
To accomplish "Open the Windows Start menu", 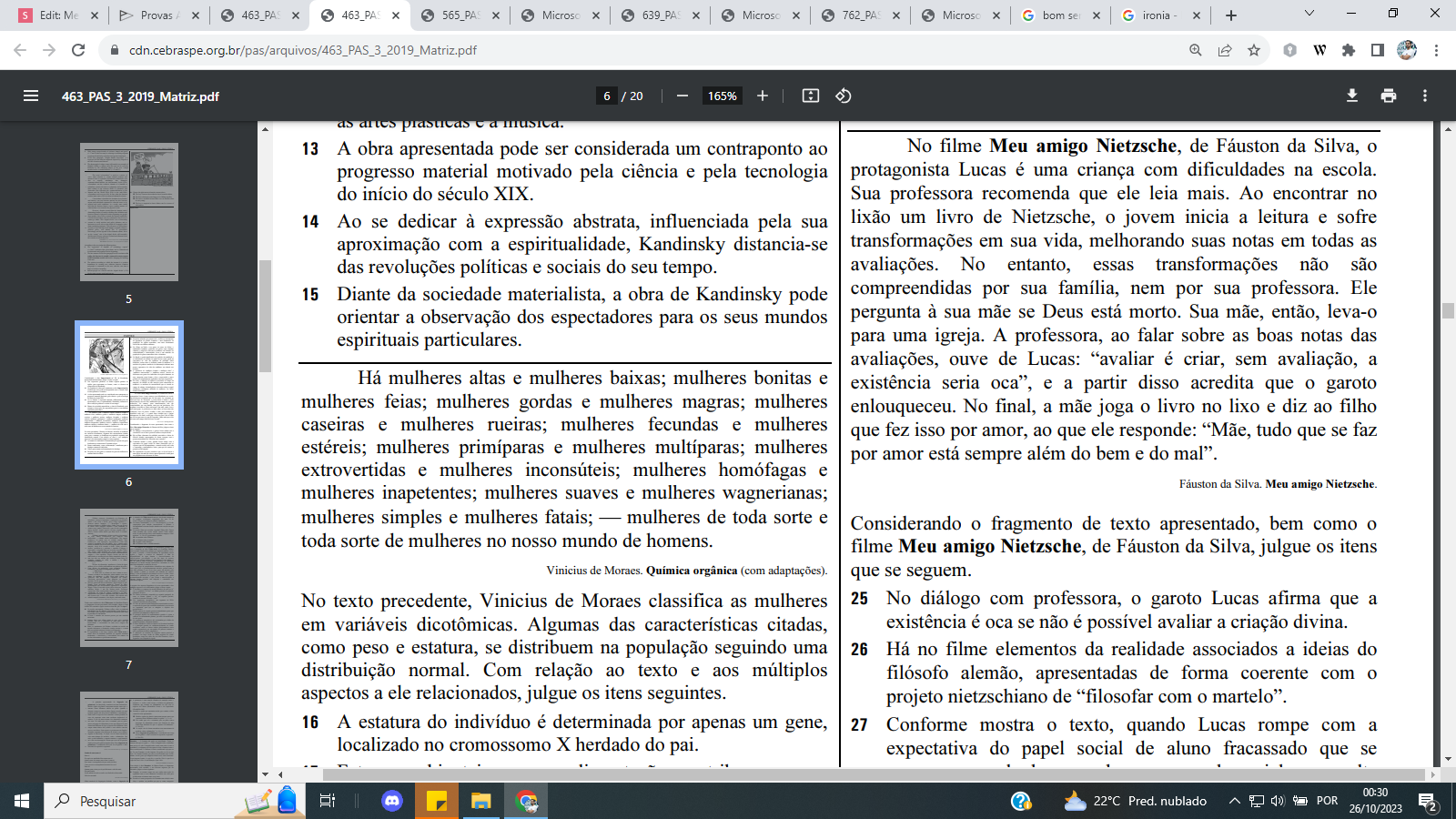I will (x=22, y=801).
